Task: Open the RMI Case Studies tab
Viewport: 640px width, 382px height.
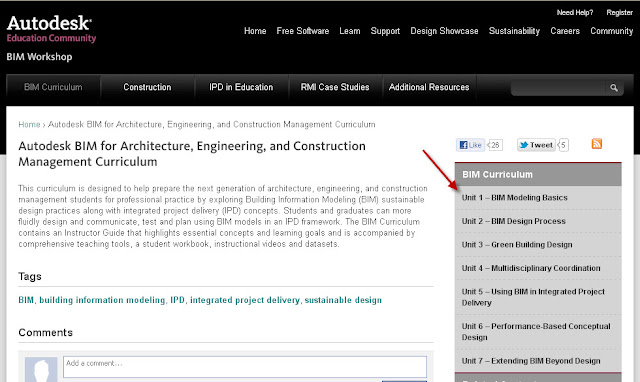Action: (x=335, y=87)
